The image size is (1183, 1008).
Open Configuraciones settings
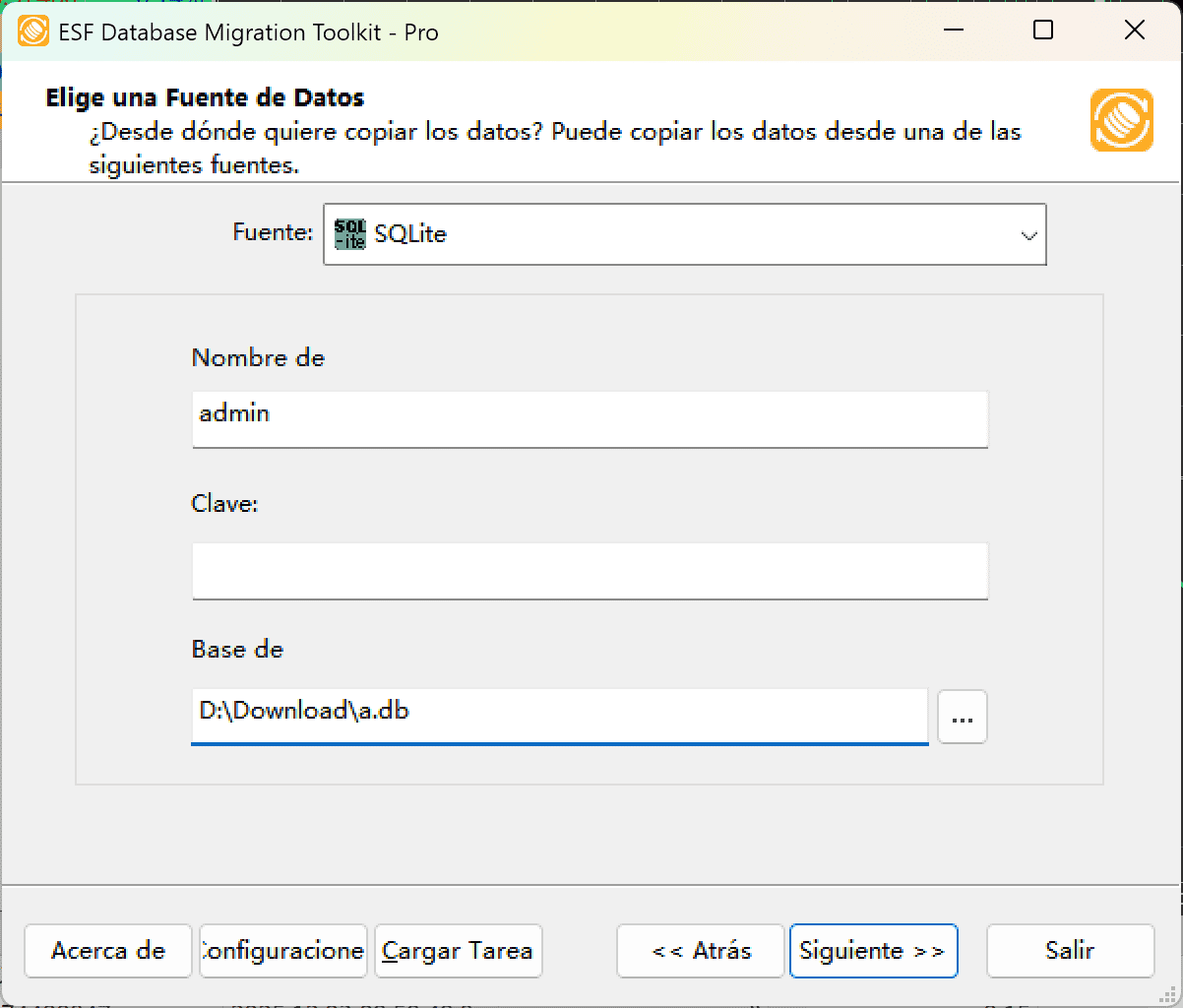282,951
